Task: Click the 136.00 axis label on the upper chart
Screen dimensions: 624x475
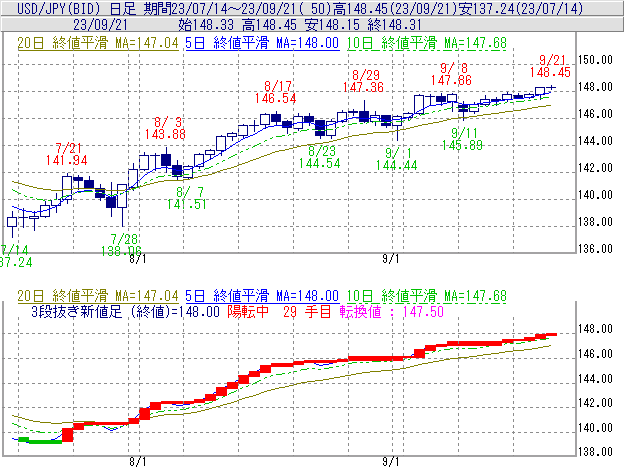Action: point(595,249)
